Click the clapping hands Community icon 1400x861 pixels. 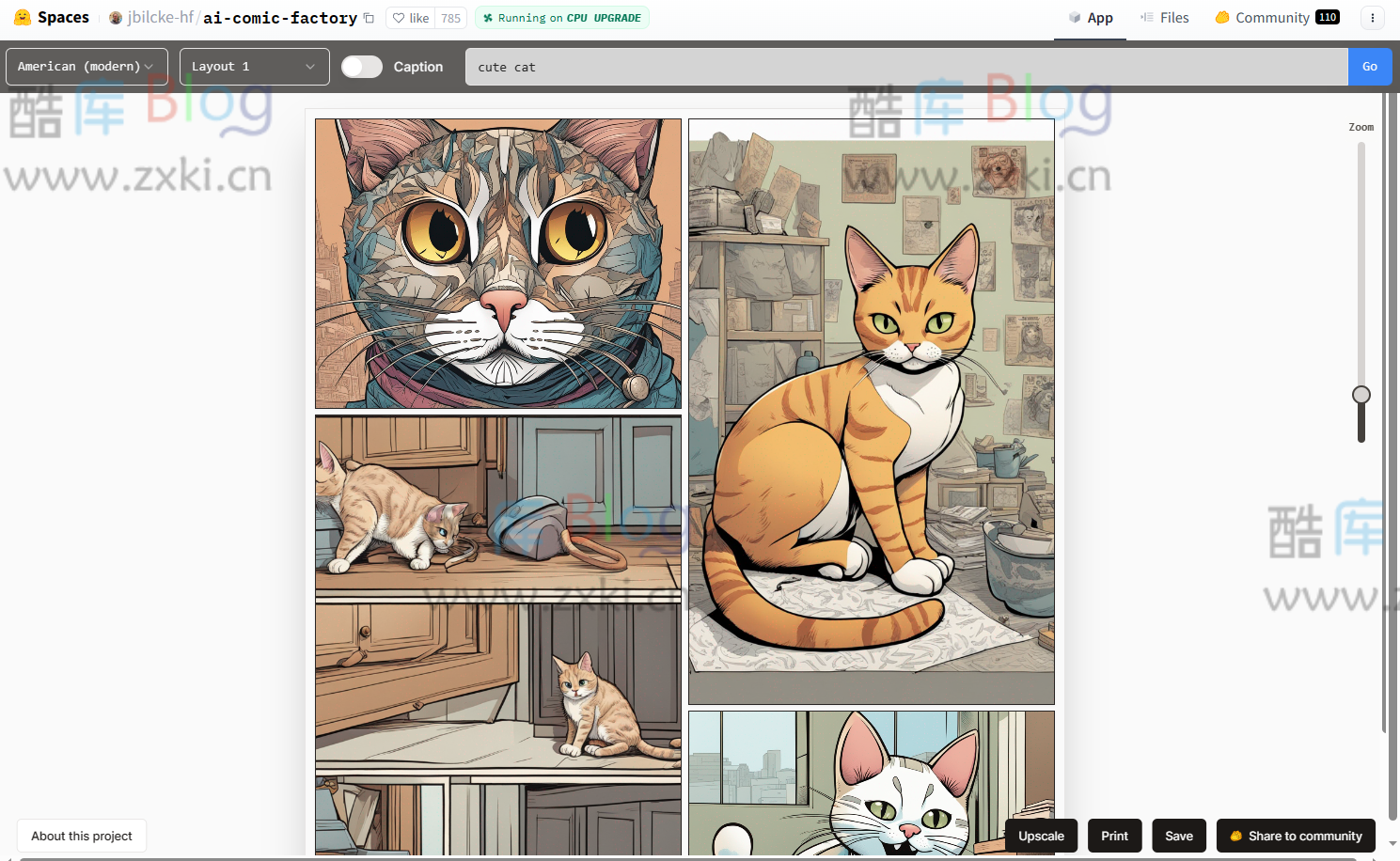[x=1221, y=17]
